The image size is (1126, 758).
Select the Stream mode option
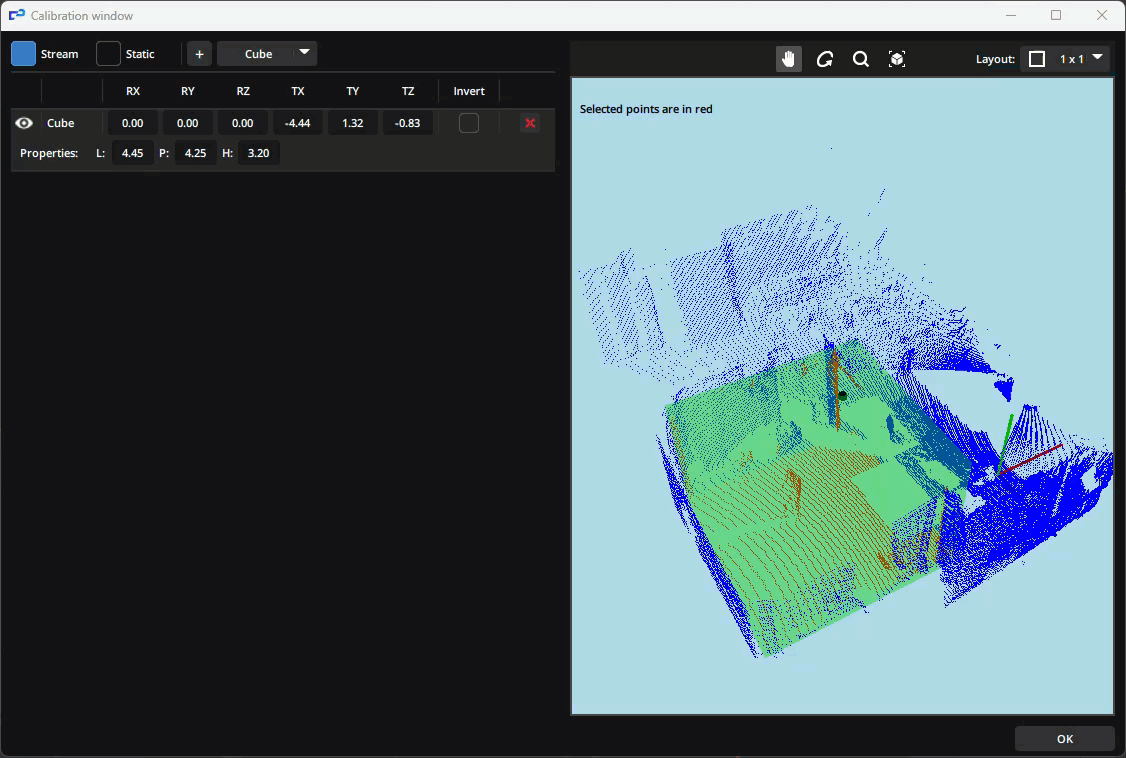point(60,53)
